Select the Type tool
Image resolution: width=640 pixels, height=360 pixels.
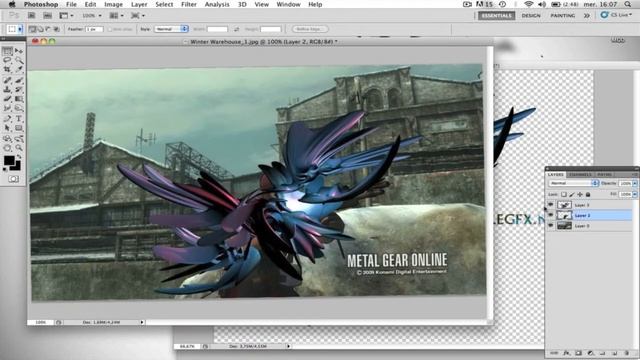click(19, 119)
